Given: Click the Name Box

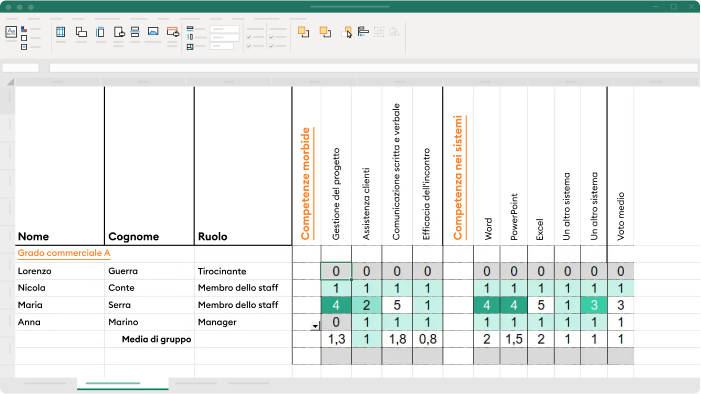Looking at the screenshot, I should 21,68.
